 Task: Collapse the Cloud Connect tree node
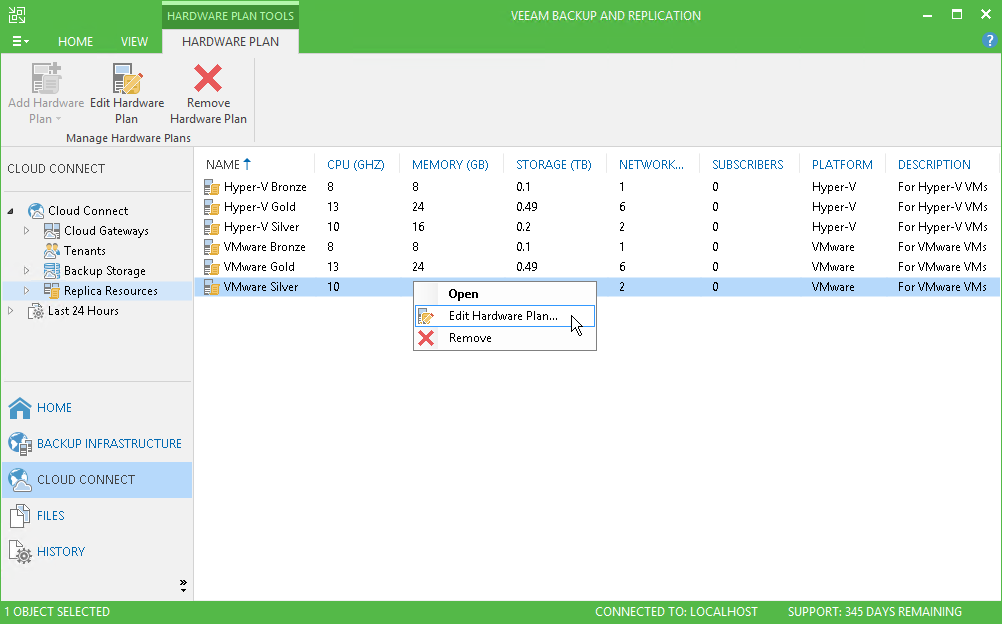[10, 210]
